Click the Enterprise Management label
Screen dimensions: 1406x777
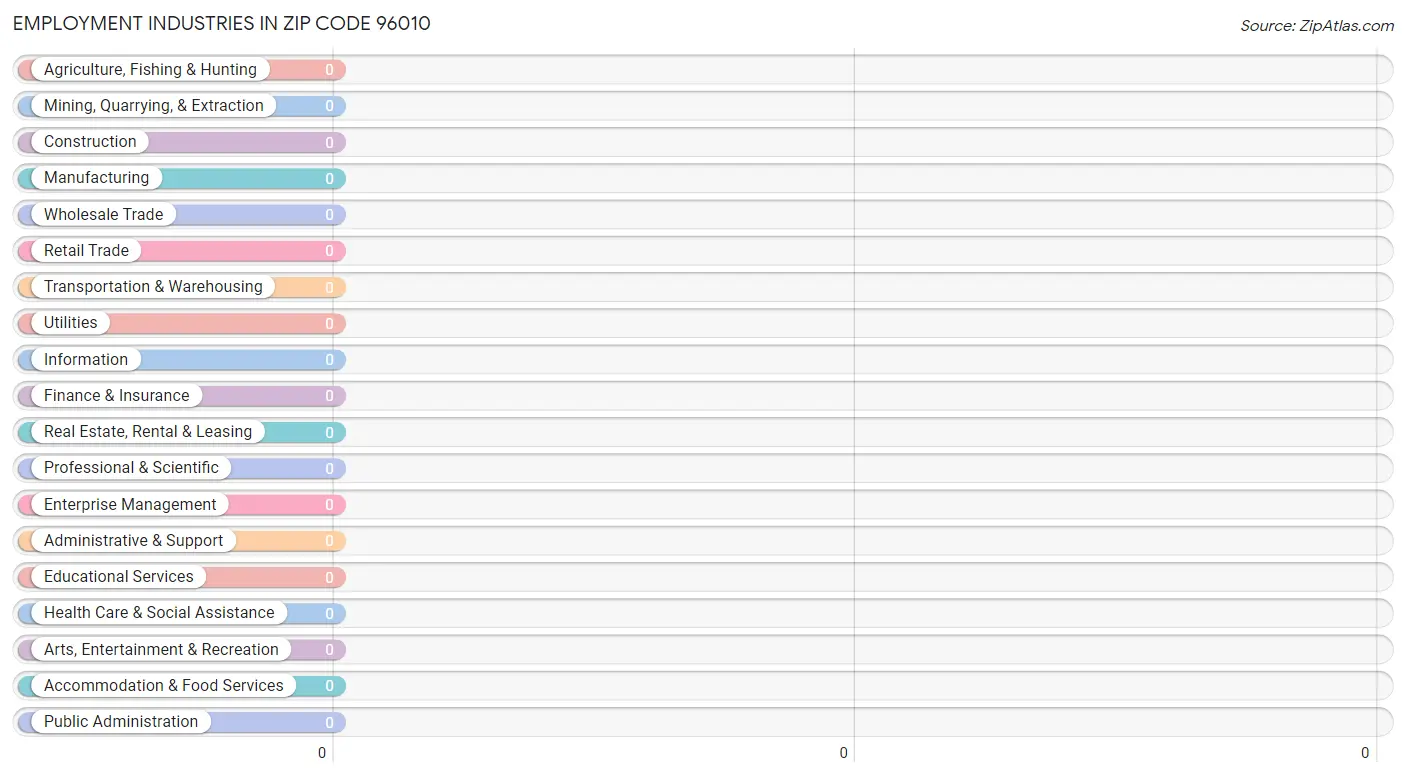pyautogui.click(x=130, y=505)
